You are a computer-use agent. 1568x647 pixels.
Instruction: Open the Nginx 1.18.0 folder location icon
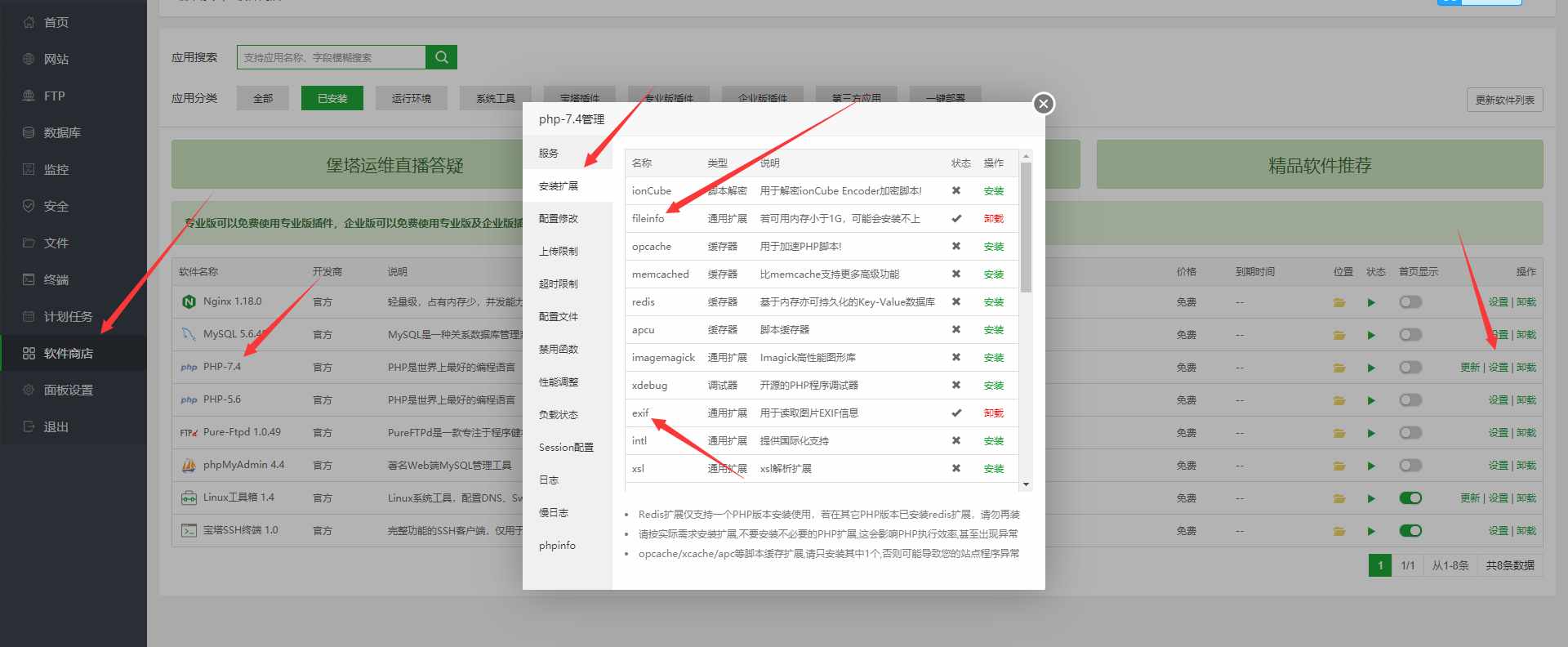pos(1339,302)
